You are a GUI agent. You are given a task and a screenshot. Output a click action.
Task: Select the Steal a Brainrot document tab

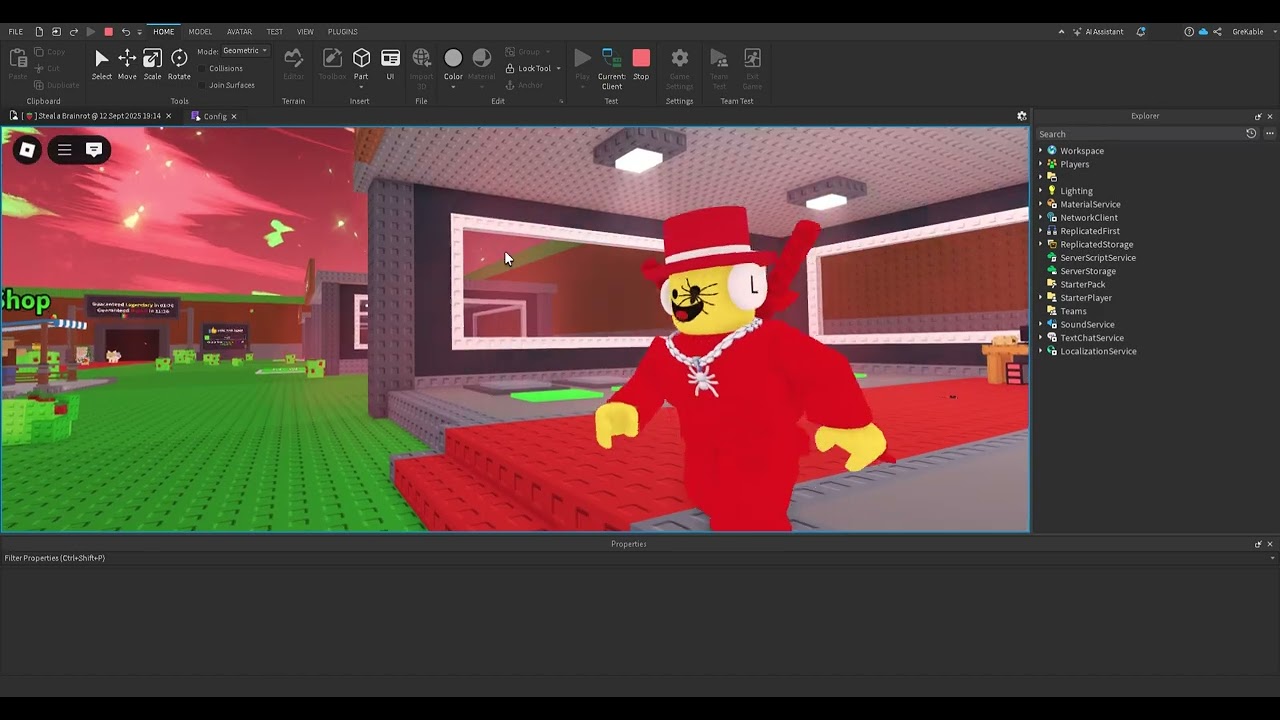pyautogui.click(x=91, y=116)
